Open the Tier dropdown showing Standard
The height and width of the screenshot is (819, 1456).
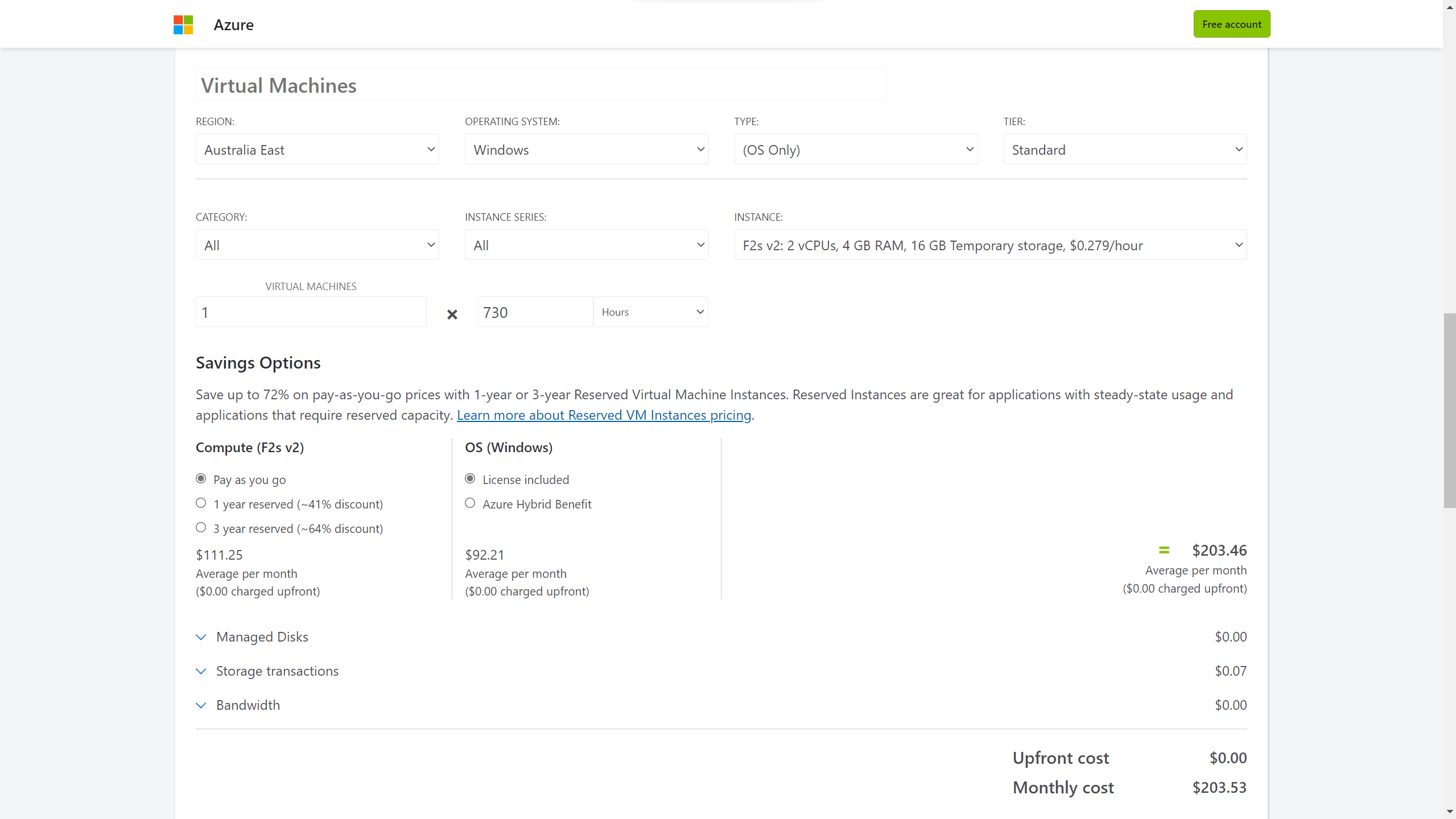tap(1125, 150)
